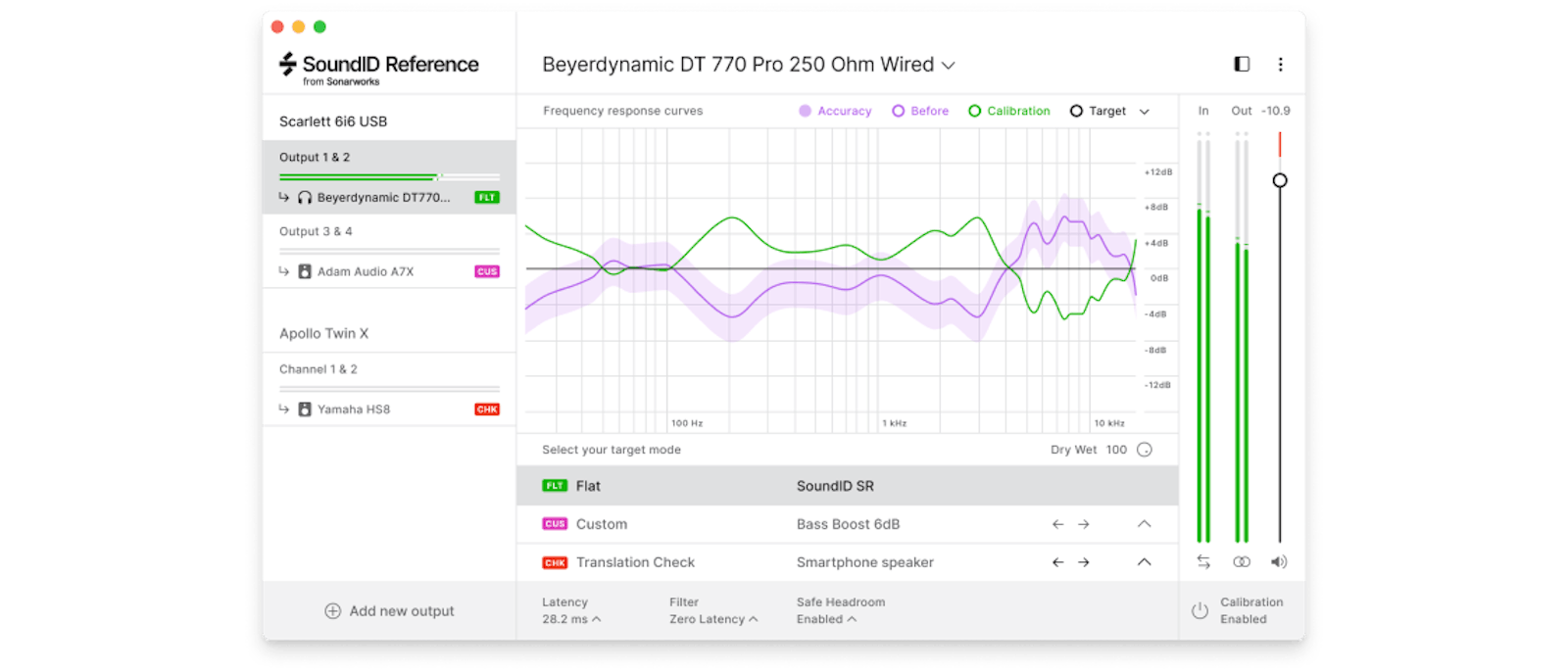Click the swap channels icon below meters
The image size is (1568, 672).
[x=1203, y=562]
